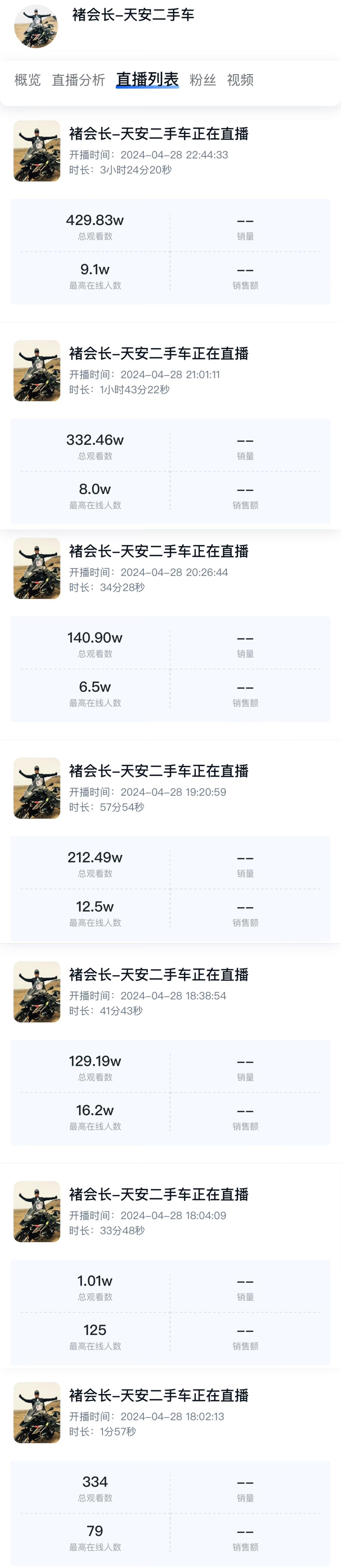The height and width of the screenshot is (1568, 341).
Task: Tap thumbnail of stream started 19:20:59
Action: pos(37,788)
